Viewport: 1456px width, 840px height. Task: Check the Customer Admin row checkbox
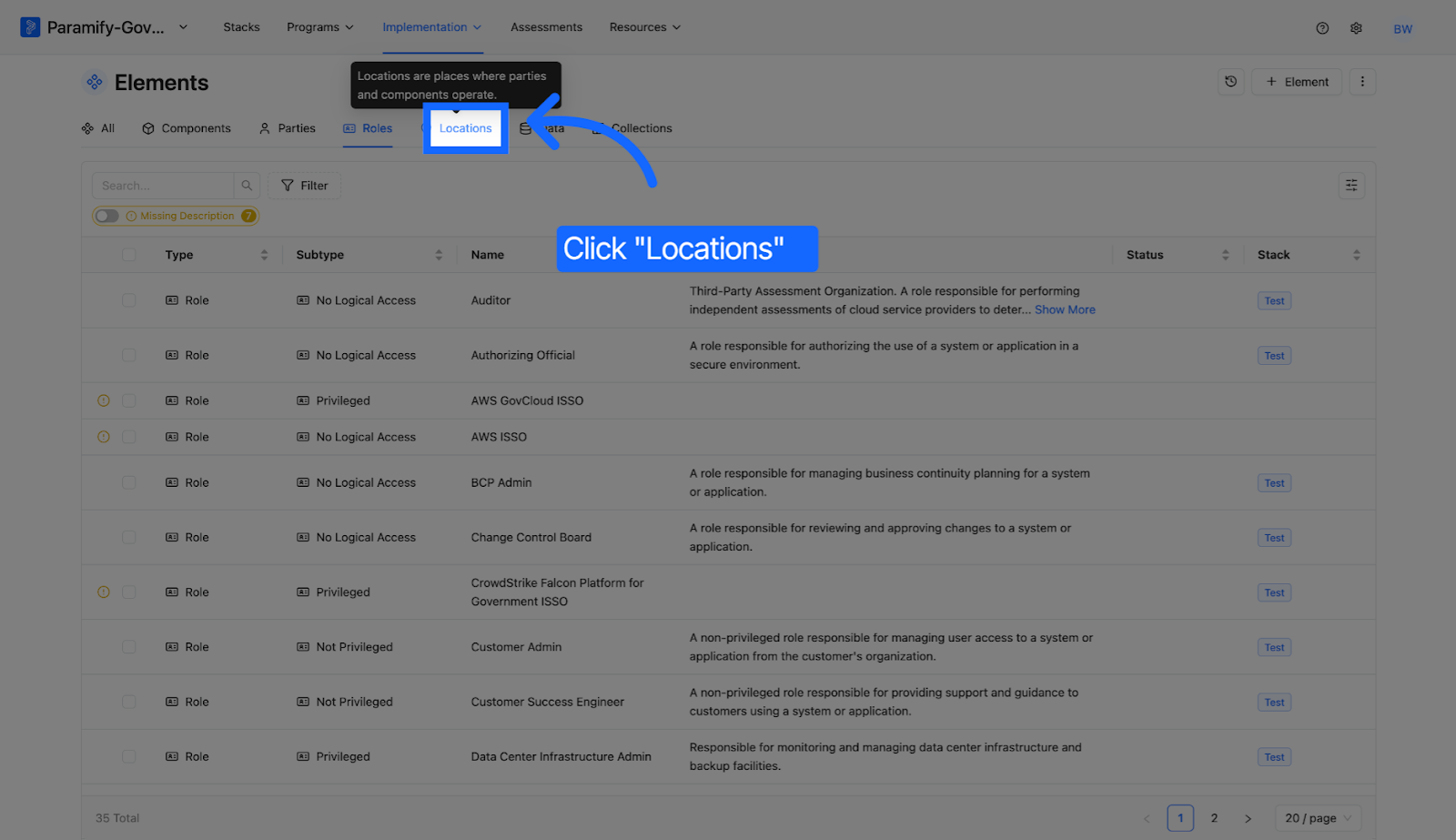coord(129,647)
